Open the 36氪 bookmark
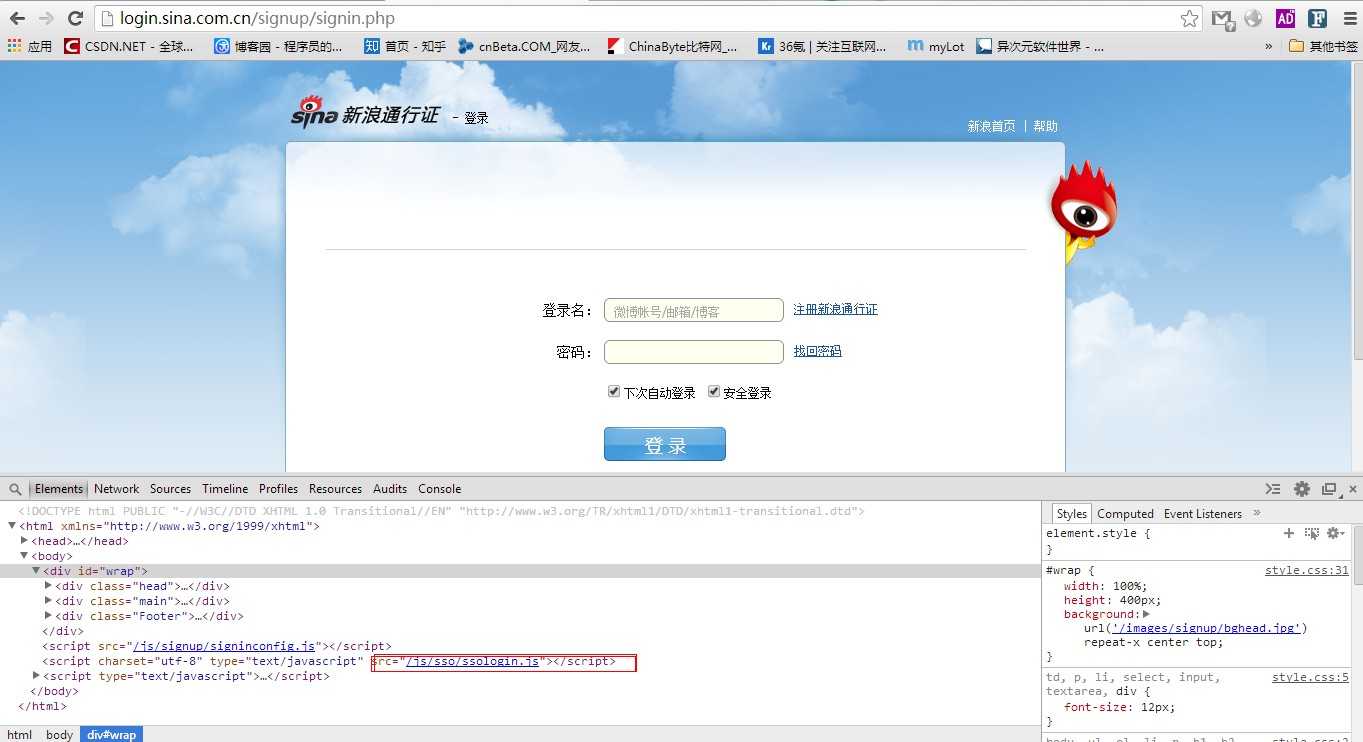1363x742 pixels. tap(822, 46)
